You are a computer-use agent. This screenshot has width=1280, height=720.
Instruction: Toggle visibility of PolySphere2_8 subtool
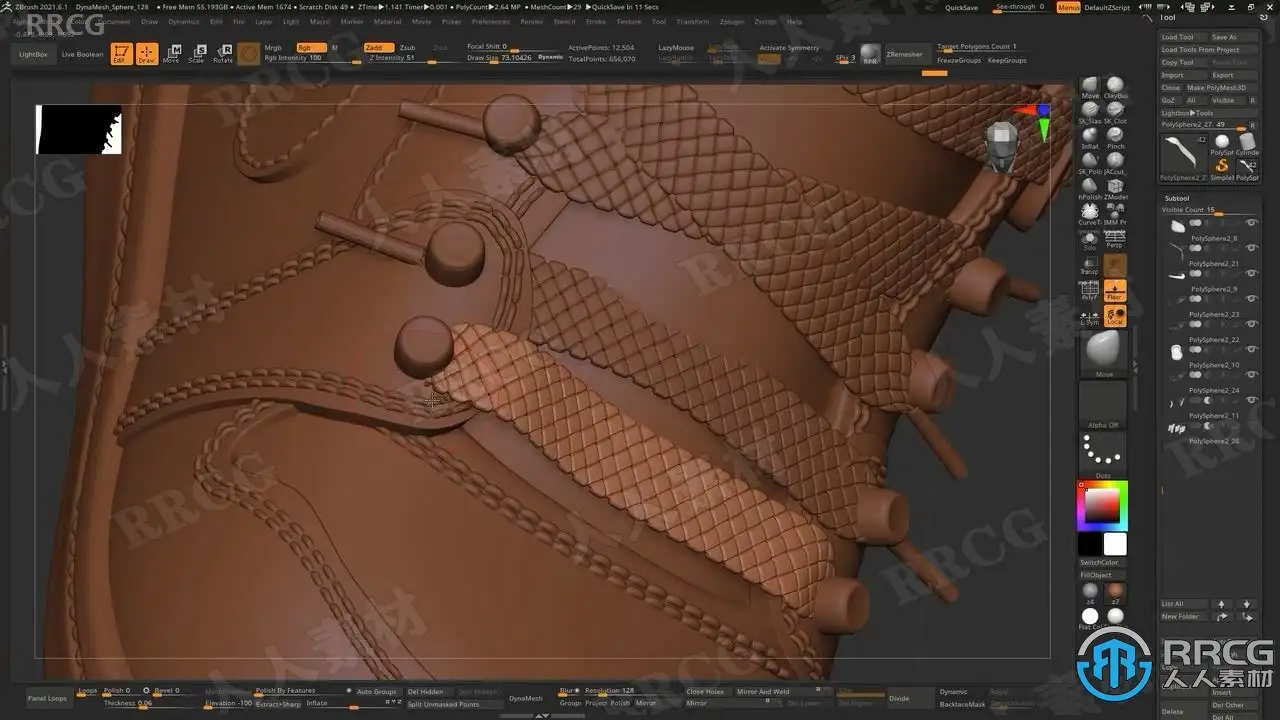point(1251,222)
